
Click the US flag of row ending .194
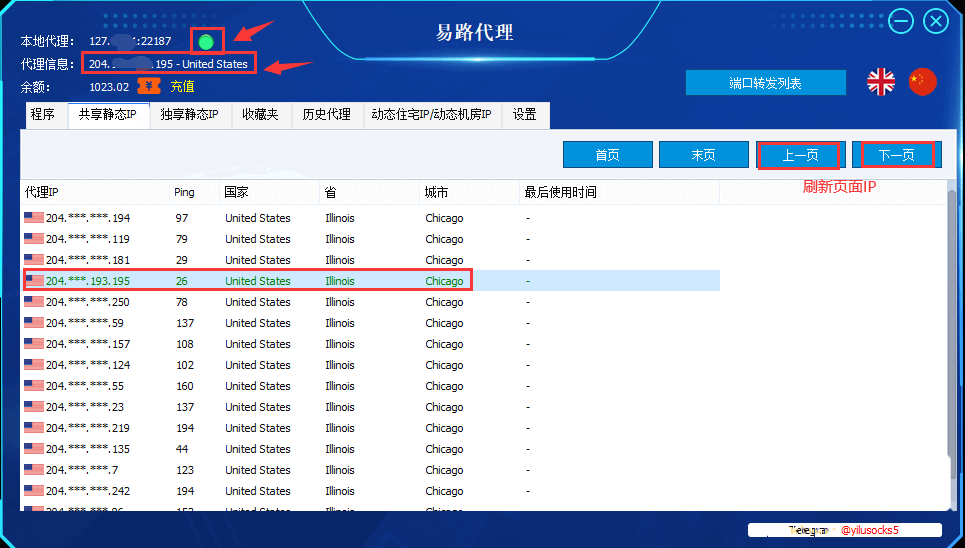coord(34,217)
